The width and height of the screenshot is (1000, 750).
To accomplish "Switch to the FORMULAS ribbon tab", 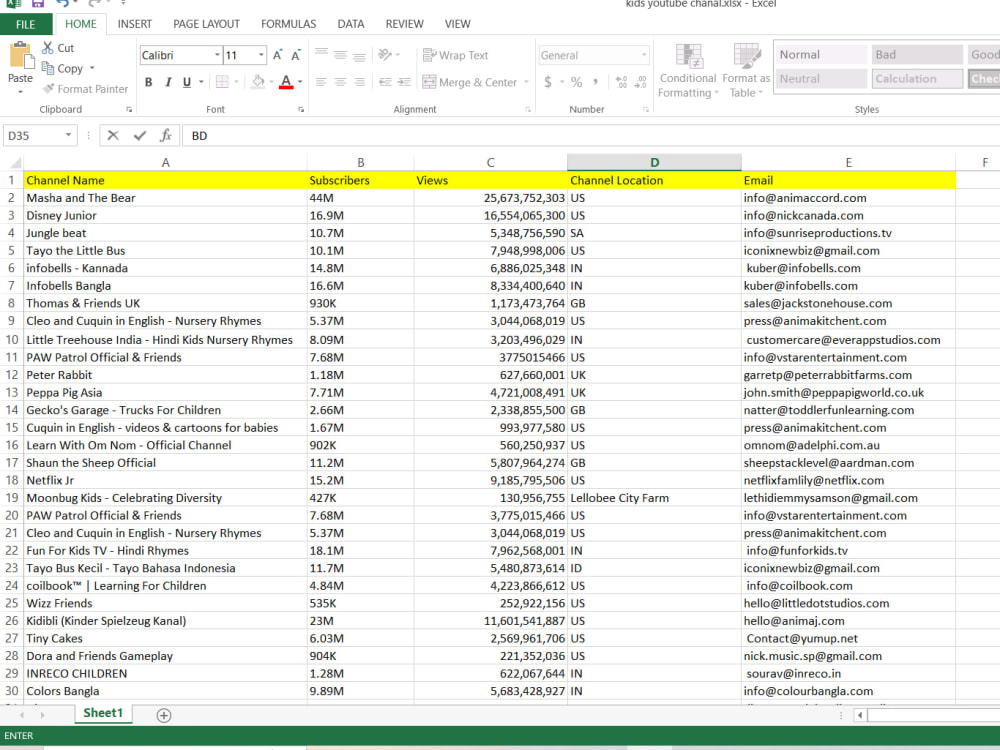I will pyautogui.click(x=288, y=24).
